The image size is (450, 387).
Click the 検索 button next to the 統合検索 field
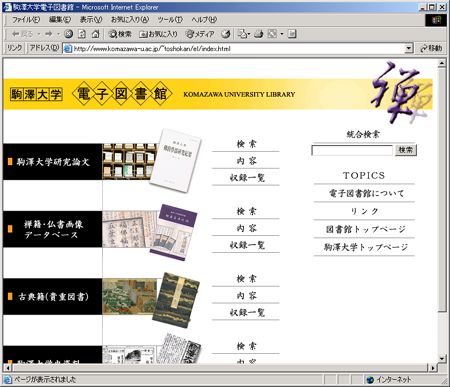406,150
